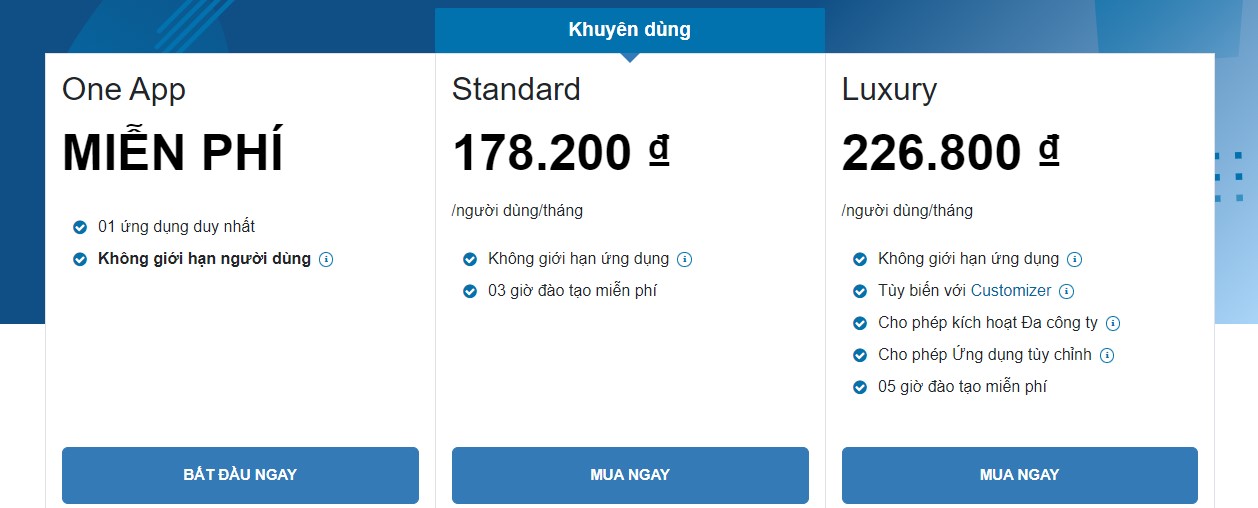Open info icon next to Standard Không giới hạn ứng dụng
The height and width of the screenshot is (508, 1258).
pos(684,259)
